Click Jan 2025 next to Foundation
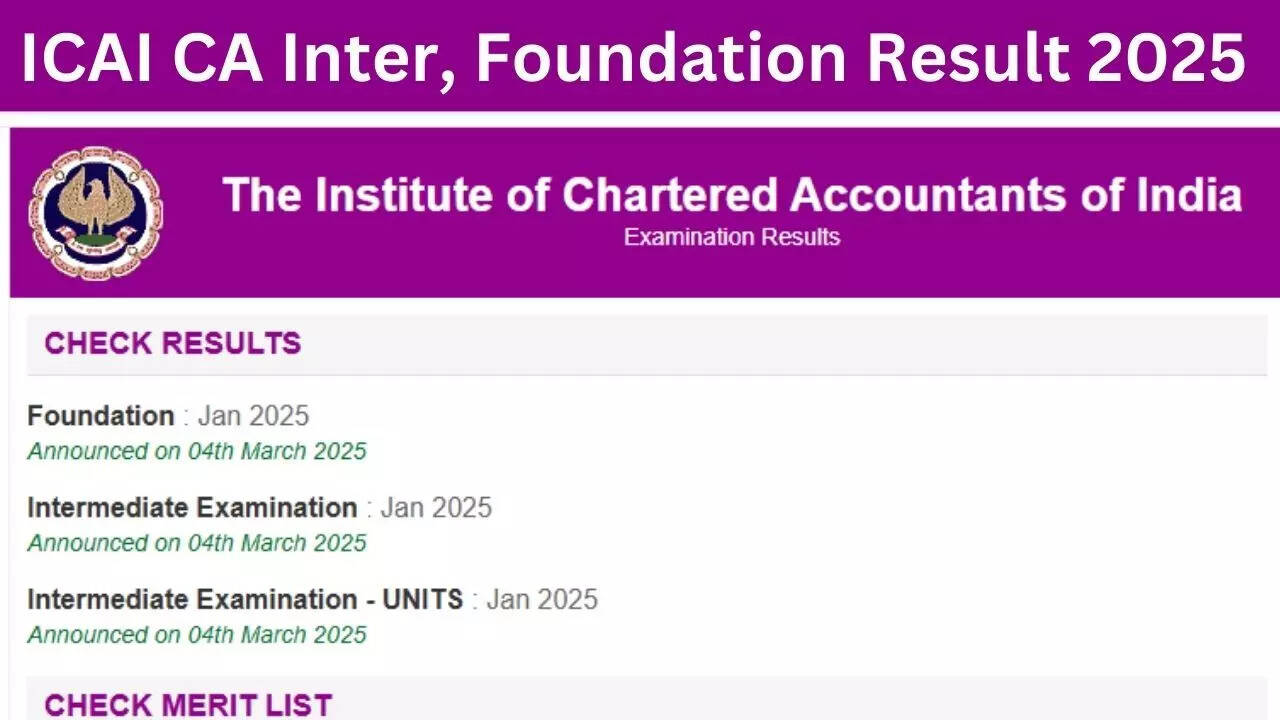The image size is (1280, 720). coord(253,416)
